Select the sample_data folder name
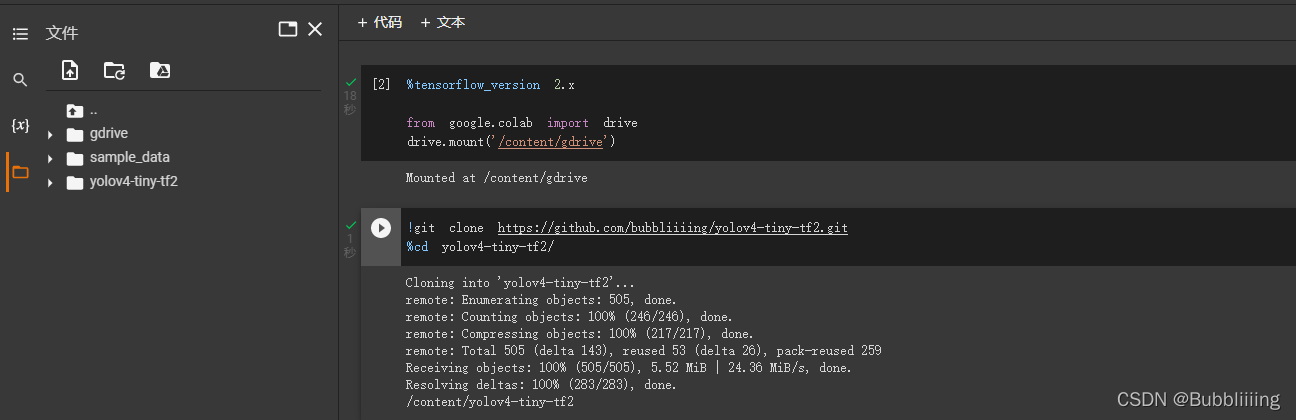The image size is (1296, 420). (x=130, y=157)
